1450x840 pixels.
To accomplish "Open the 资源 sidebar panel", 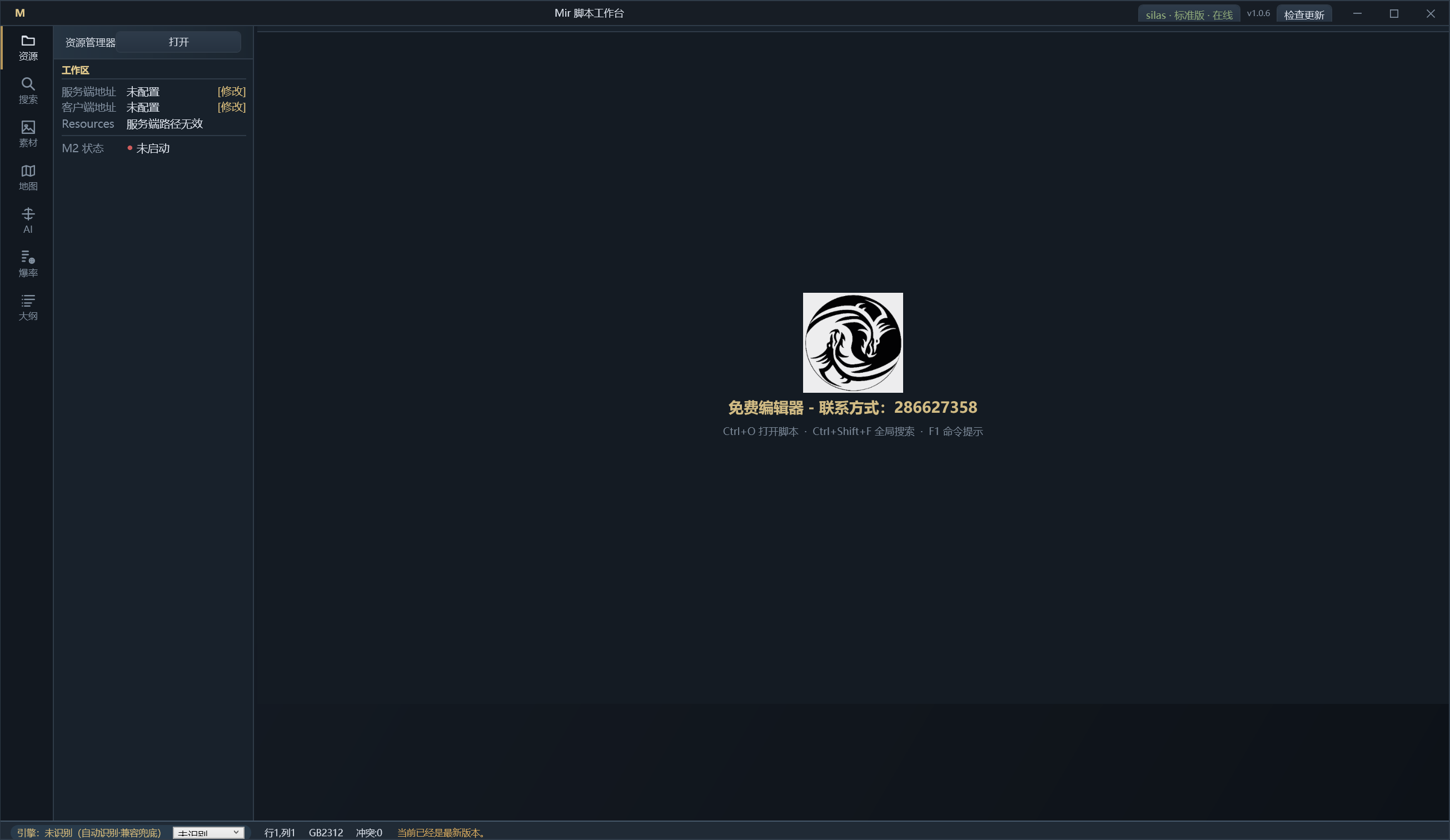I will [28, 48].
